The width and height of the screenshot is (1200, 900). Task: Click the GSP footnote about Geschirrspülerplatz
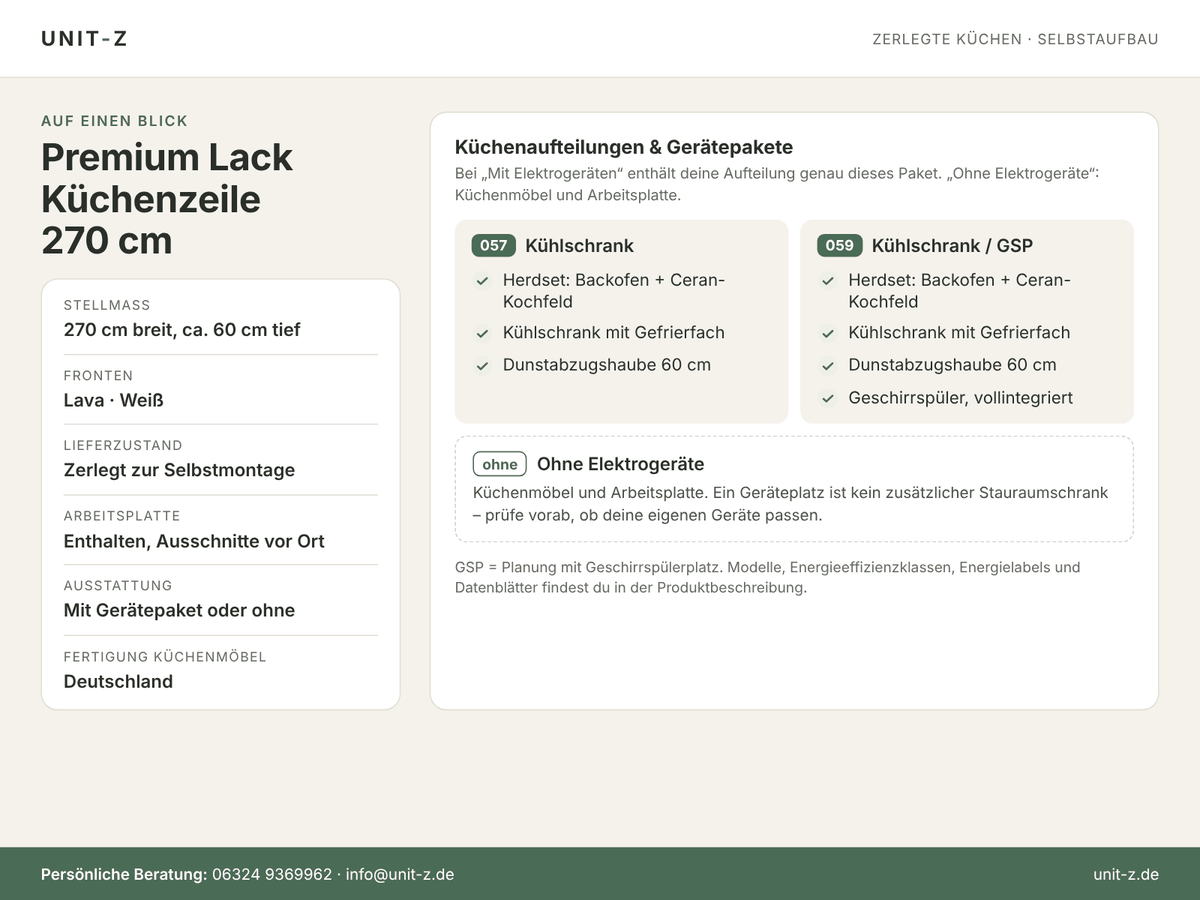point(768,577)
